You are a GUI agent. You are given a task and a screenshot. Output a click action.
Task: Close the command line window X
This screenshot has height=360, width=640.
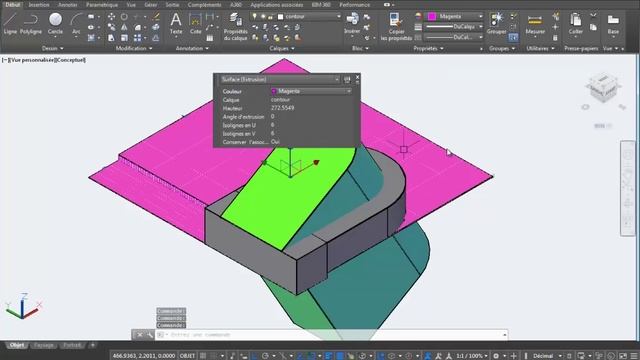pos(140,335)
